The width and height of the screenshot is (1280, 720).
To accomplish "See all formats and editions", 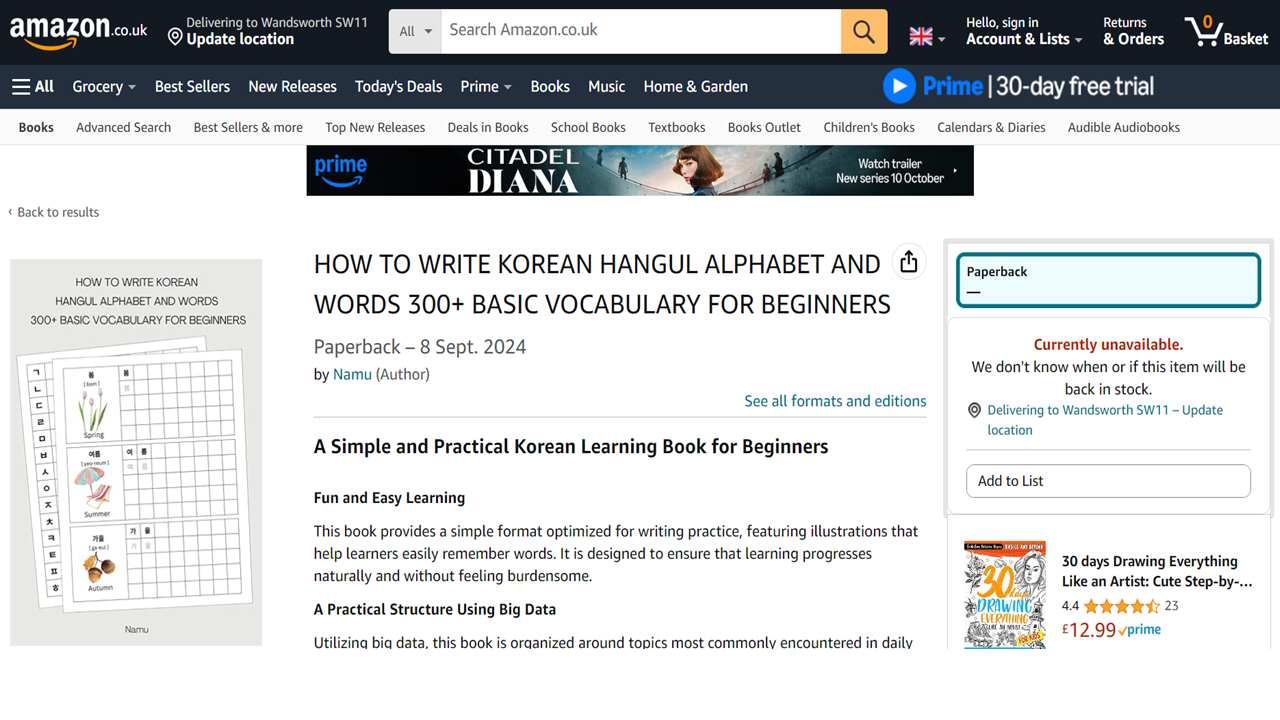I will [x=835, y=401].
